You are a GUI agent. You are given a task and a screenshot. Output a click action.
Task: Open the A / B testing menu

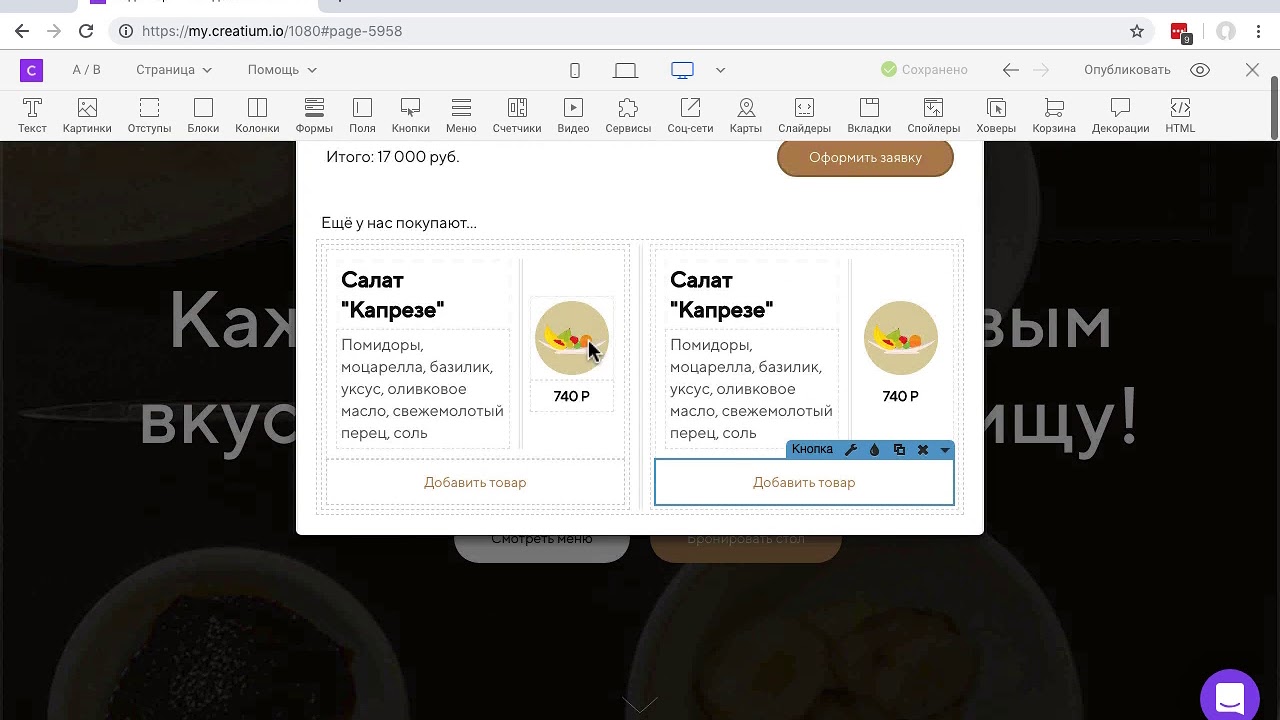pos(86,70)
